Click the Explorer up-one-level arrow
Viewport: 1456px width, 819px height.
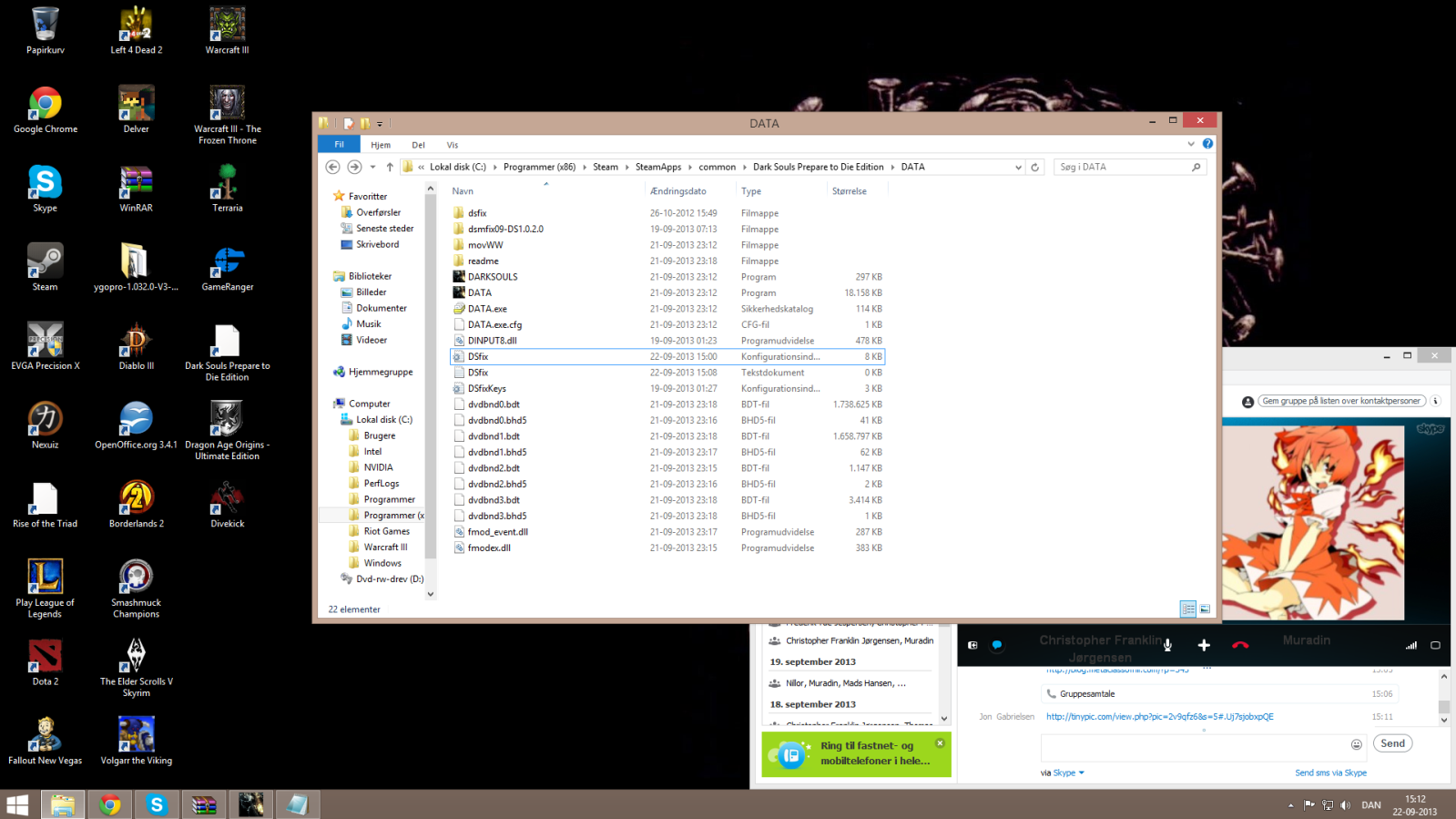[x=390, y=167]
